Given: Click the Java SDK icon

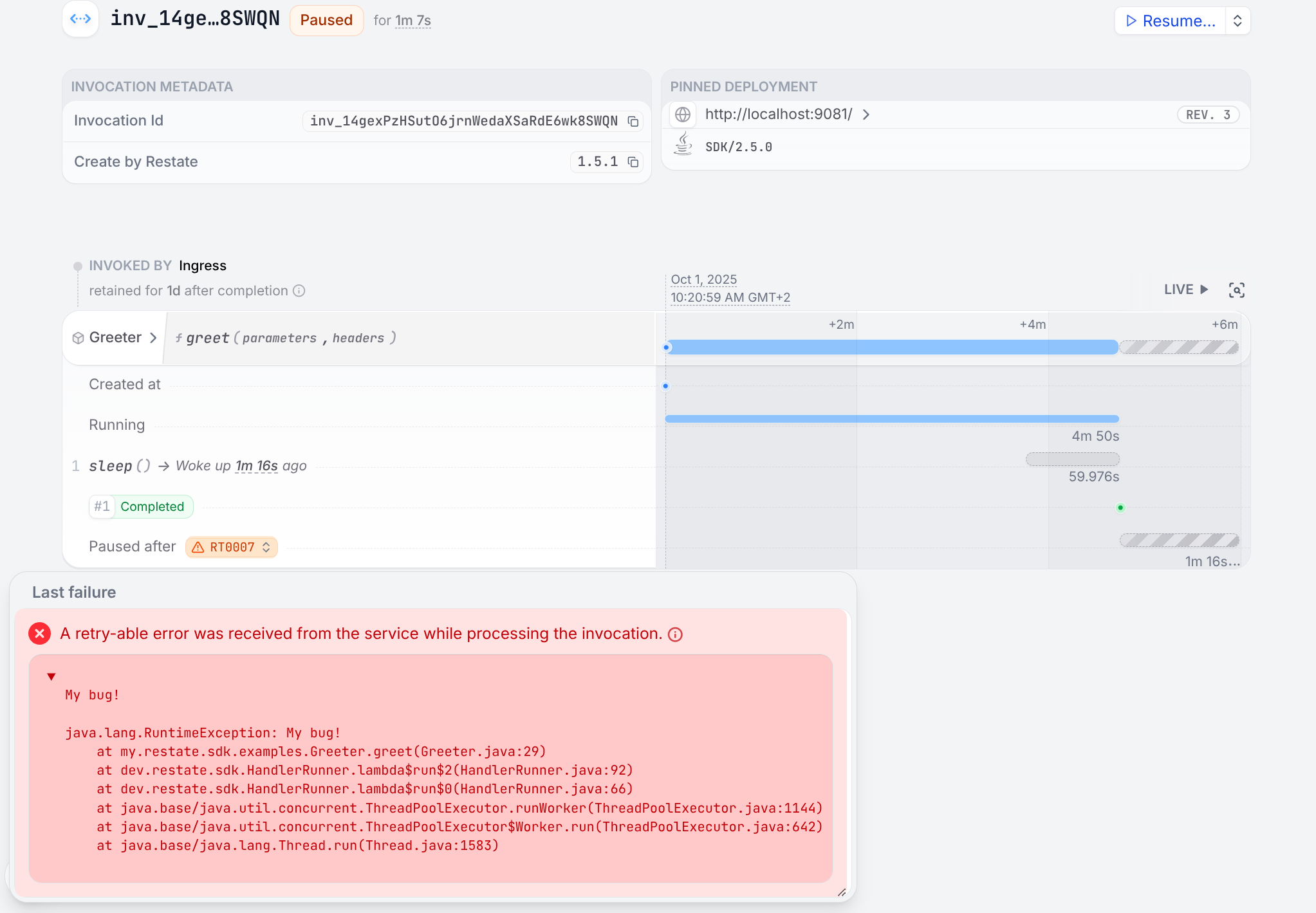Looking at the screenshot, I should click(683, 145).
